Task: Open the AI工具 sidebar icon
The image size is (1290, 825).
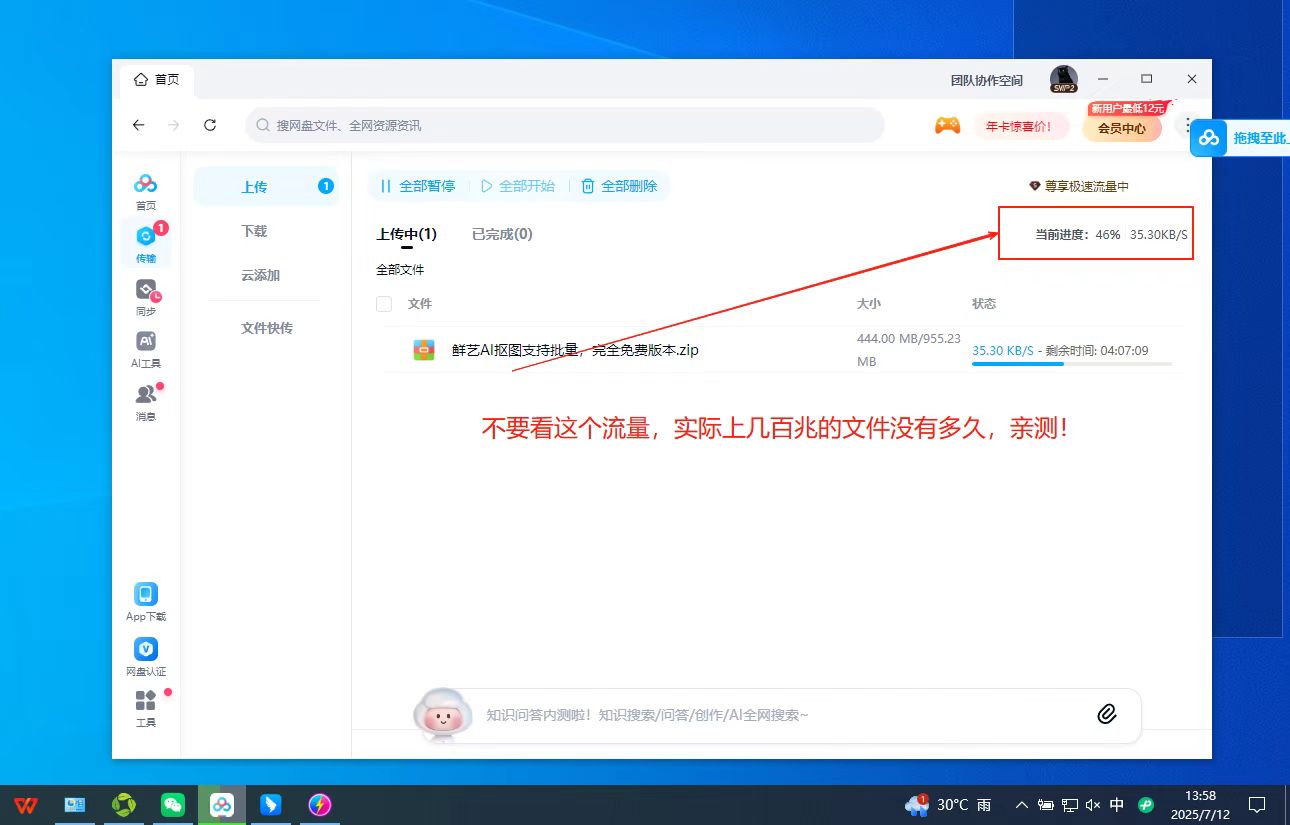Action: 146,348
